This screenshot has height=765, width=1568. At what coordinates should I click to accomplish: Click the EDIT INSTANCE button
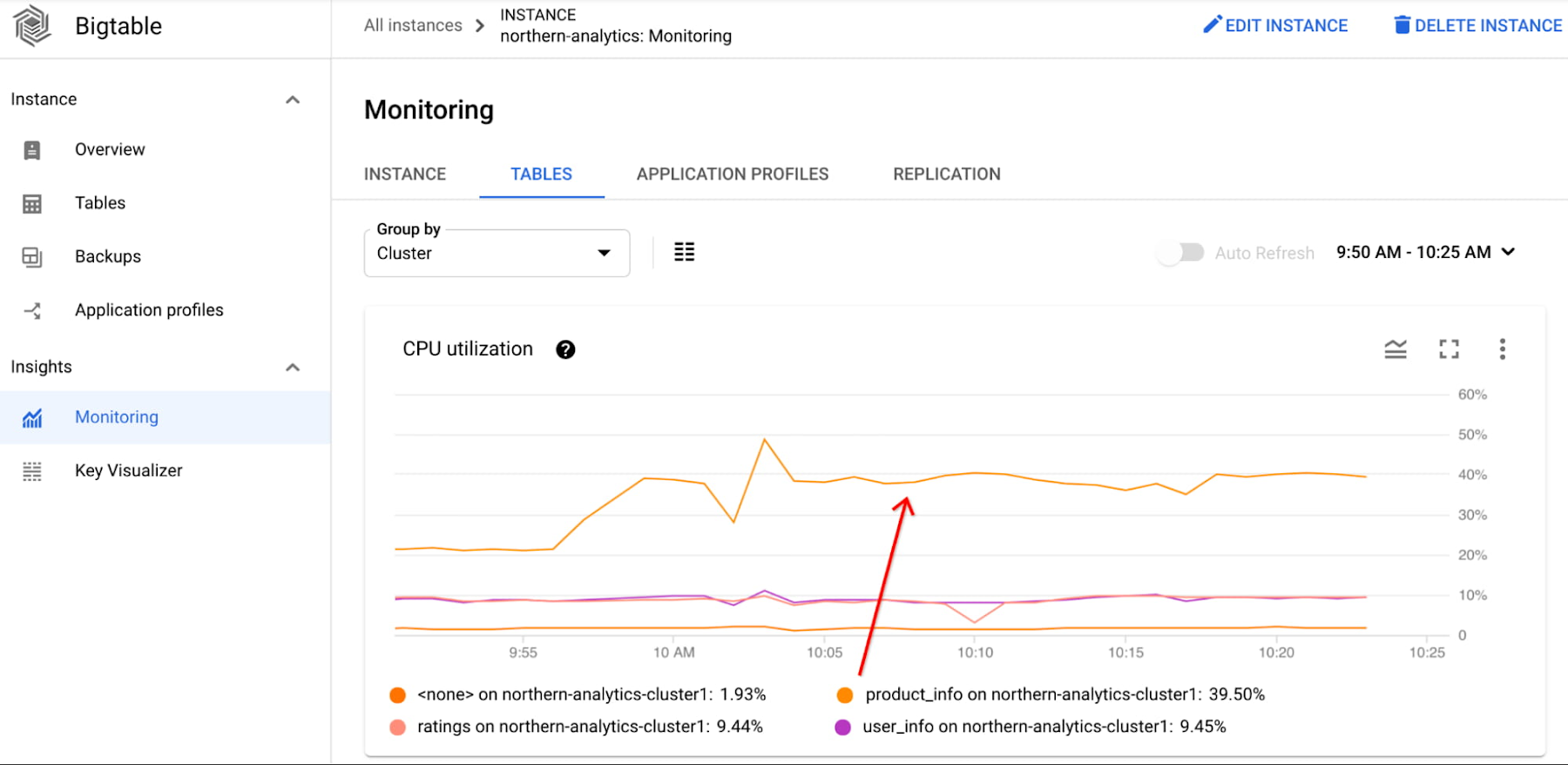(1275, 25)
